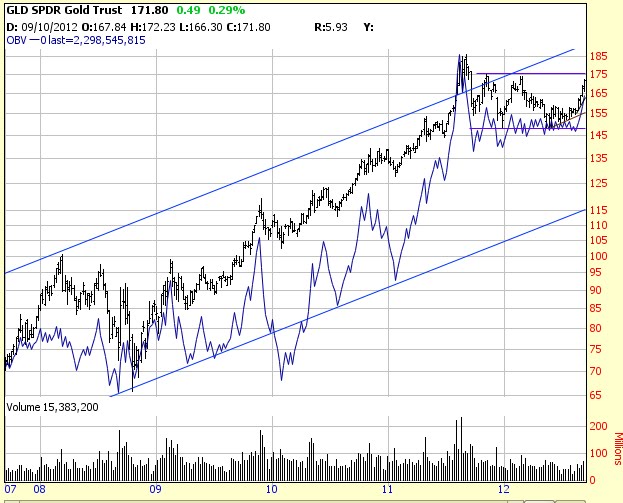Click the "12" year label on time axis
The width and height of the screenshot is (623, 503).
click(503, 489)
